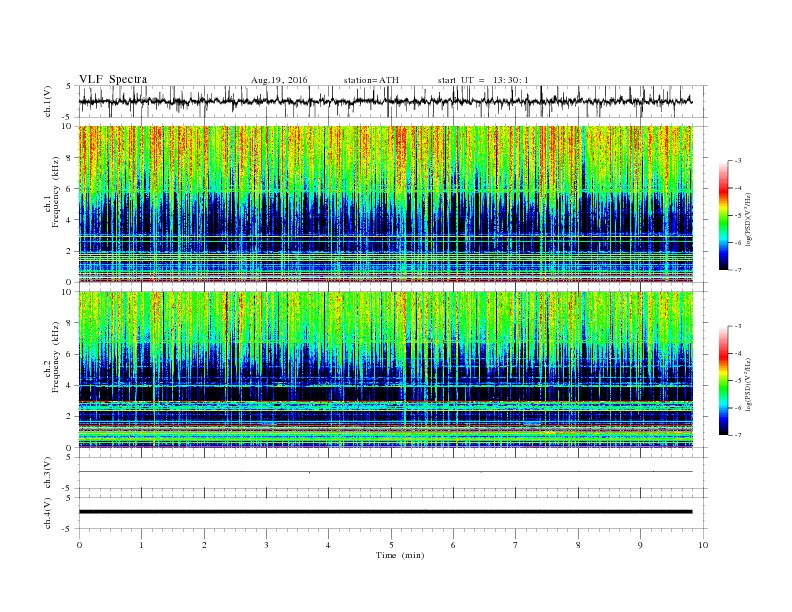Image resolution: width=792 pixels, height=612 pixels.
Task: Click the "ch.3(V)" axis label
Action: pyautogui.click(x=48, y=473)
